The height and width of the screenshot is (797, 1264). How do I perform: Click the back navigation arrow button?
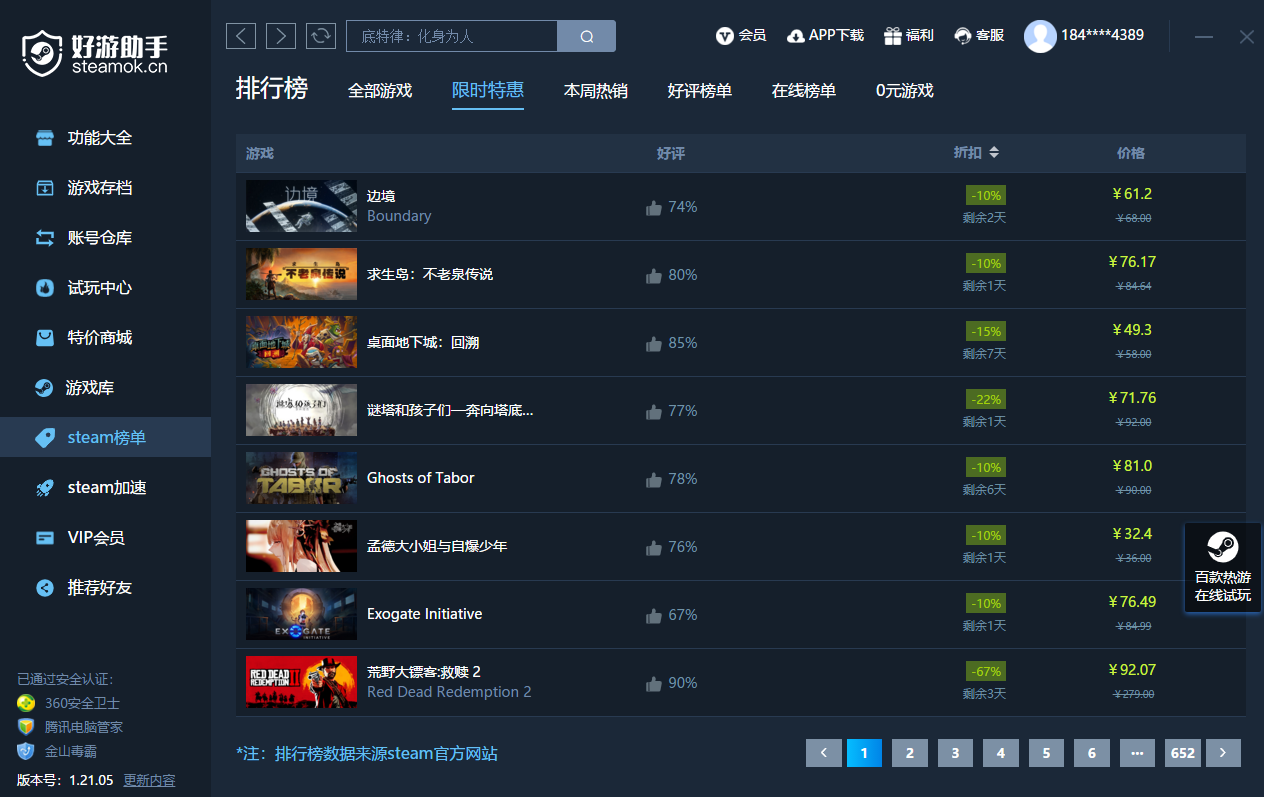click(x=241, y=36)
